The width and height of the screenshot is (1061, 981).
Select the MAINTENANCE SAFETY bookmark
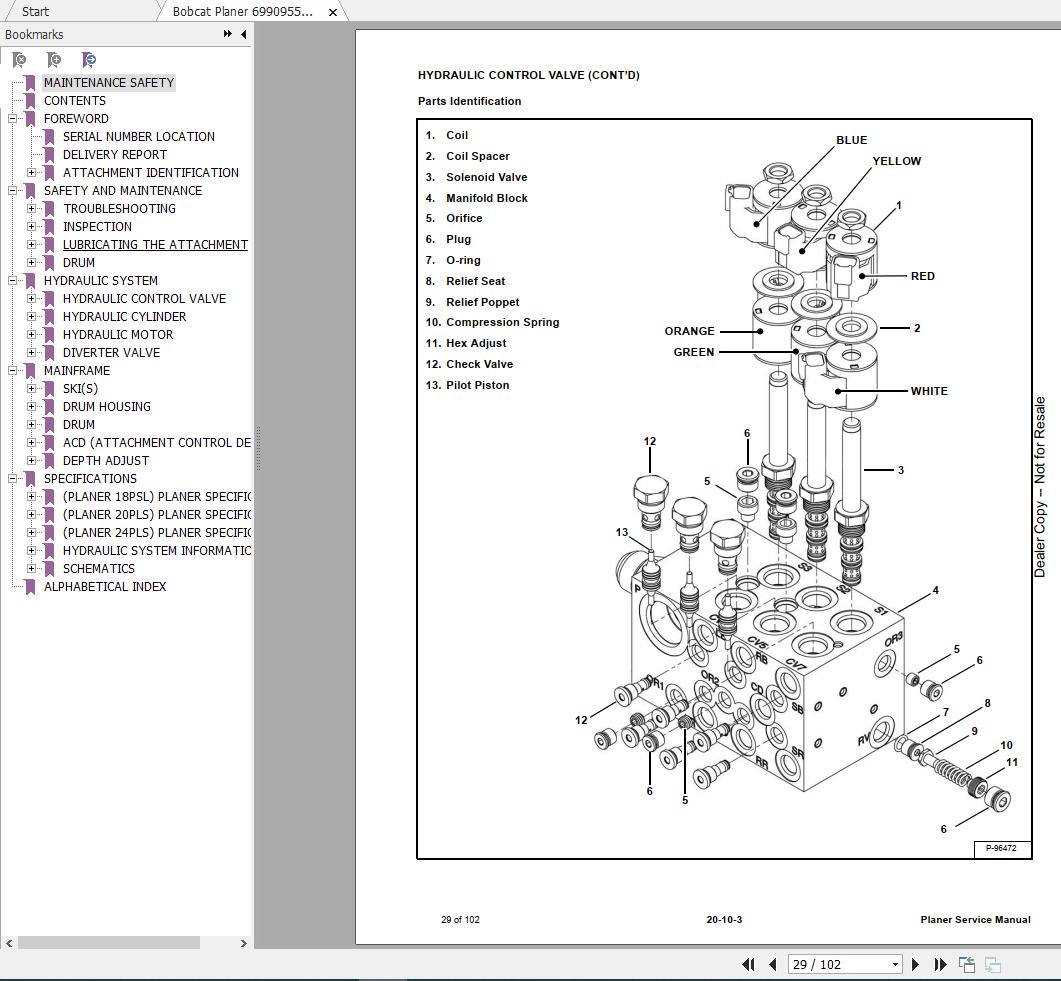point(110,82)
